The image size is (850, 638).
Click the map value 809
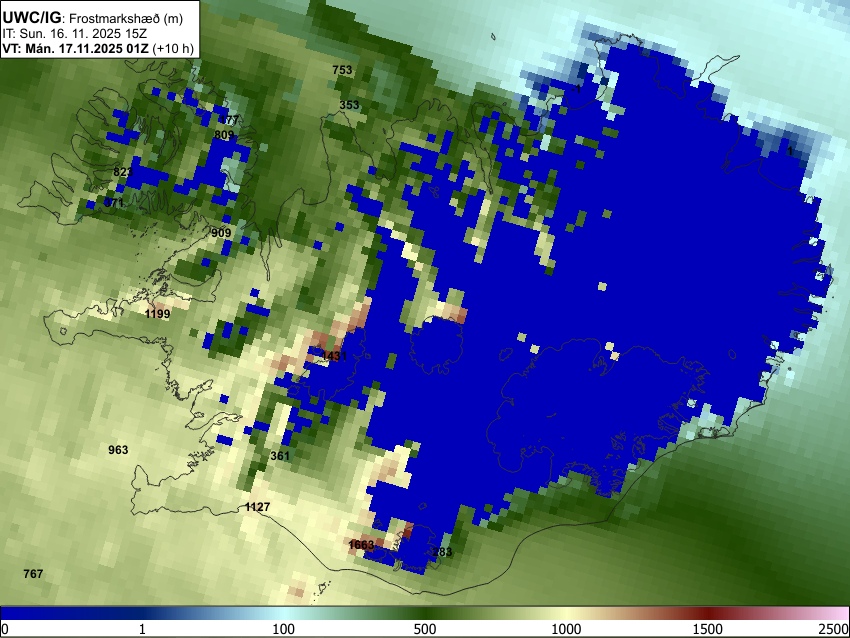pos(224,135)
